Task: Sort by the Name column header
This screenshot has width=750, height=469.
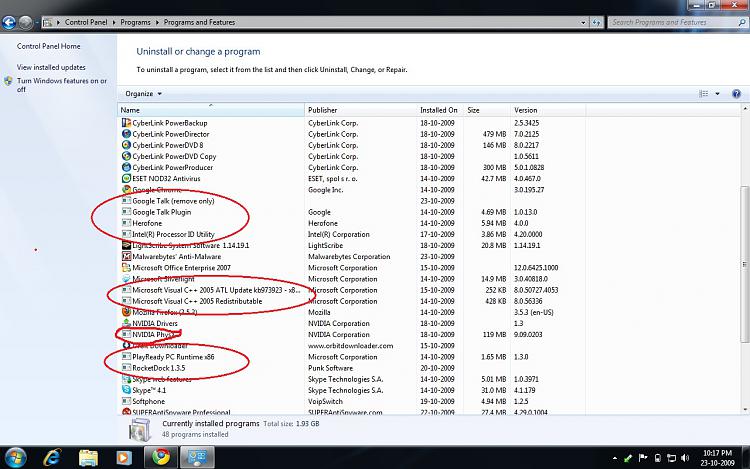Action: pyautogui.click(x=210, y=110)
